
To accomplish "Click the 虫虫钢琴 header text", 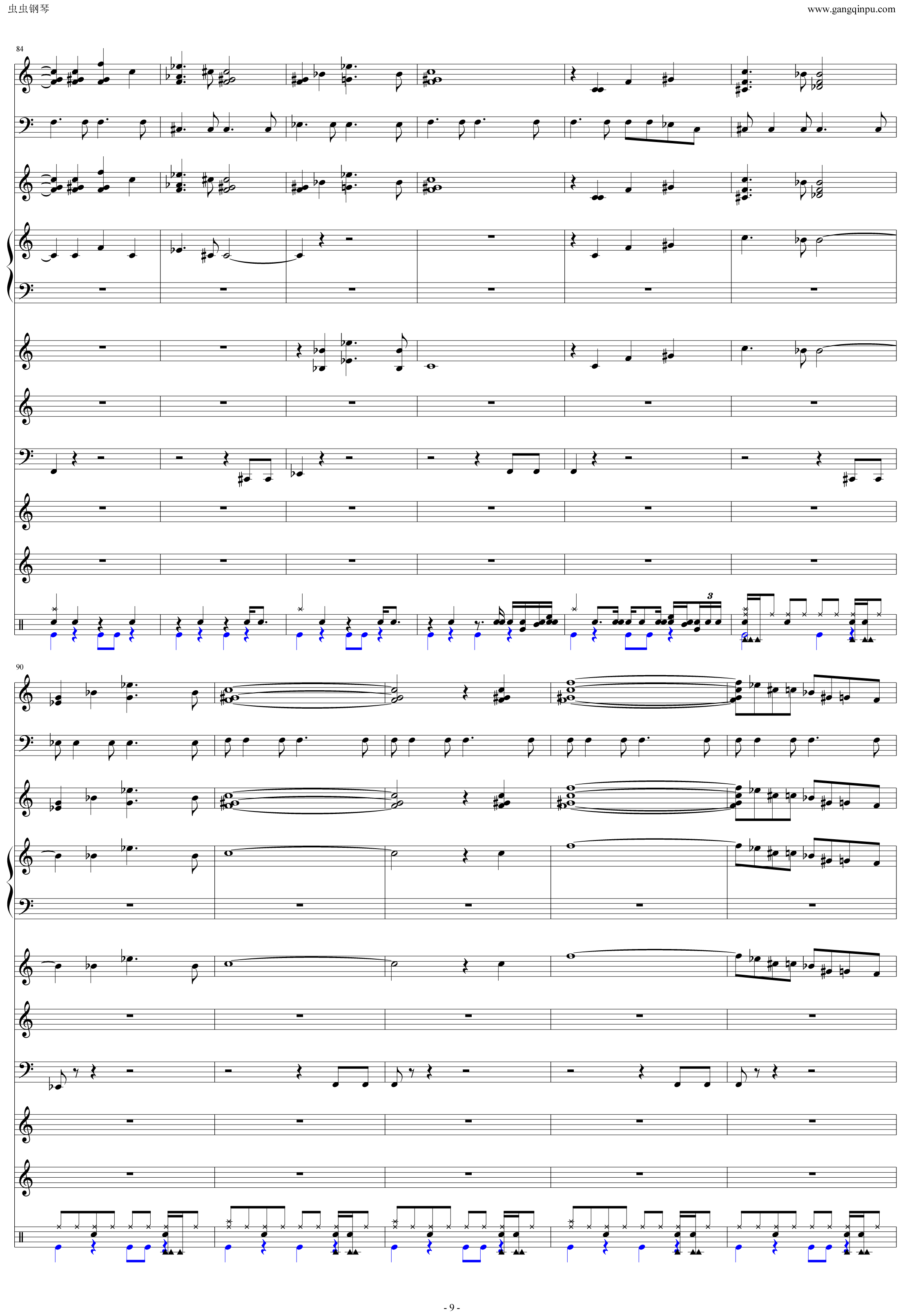I will (29, 9).
